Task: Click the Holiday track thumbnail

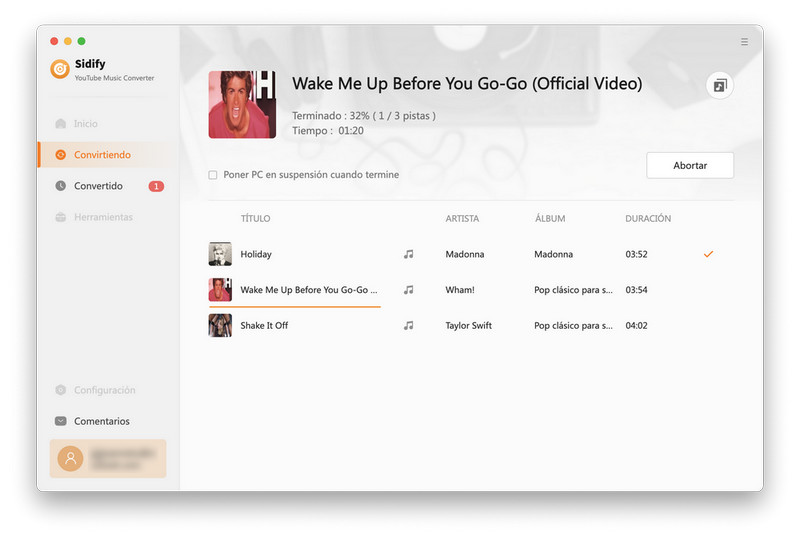Action: [x=220, y=254]
